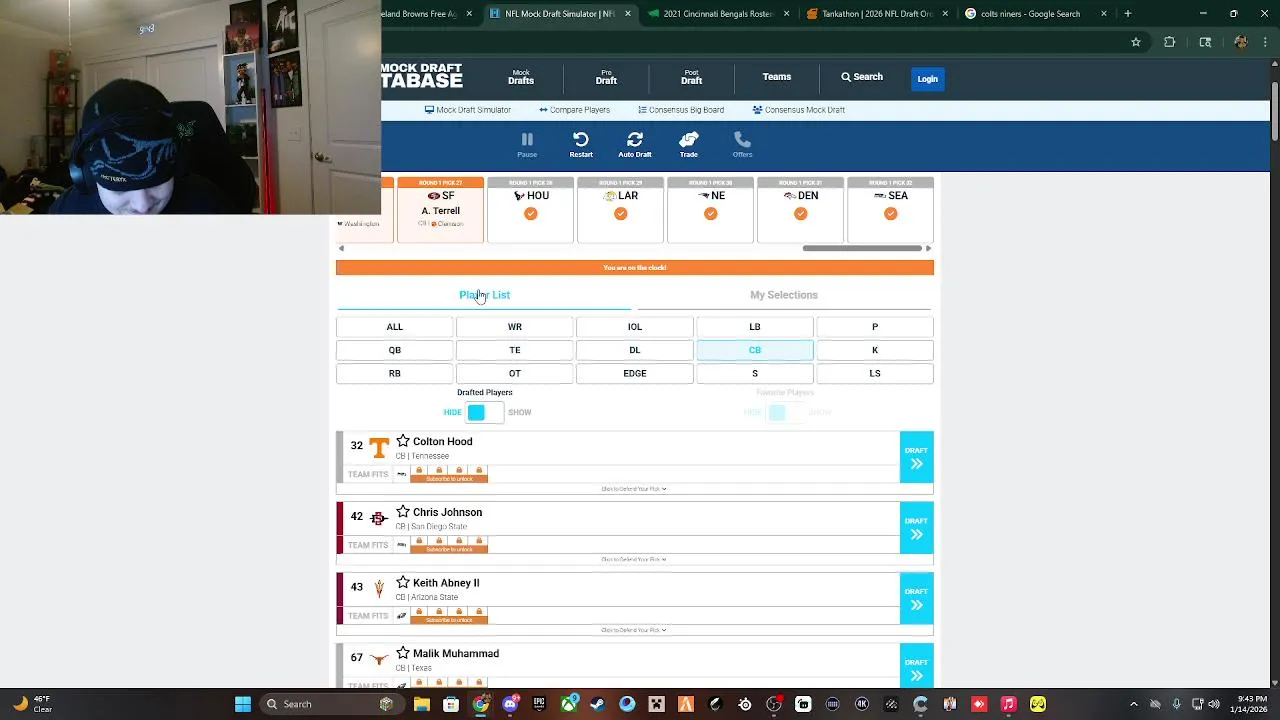The width and height of the screenshot is (1280, 720).
Task: Toggle Favorite Players hide/show switch
Action: pos(785,412)
